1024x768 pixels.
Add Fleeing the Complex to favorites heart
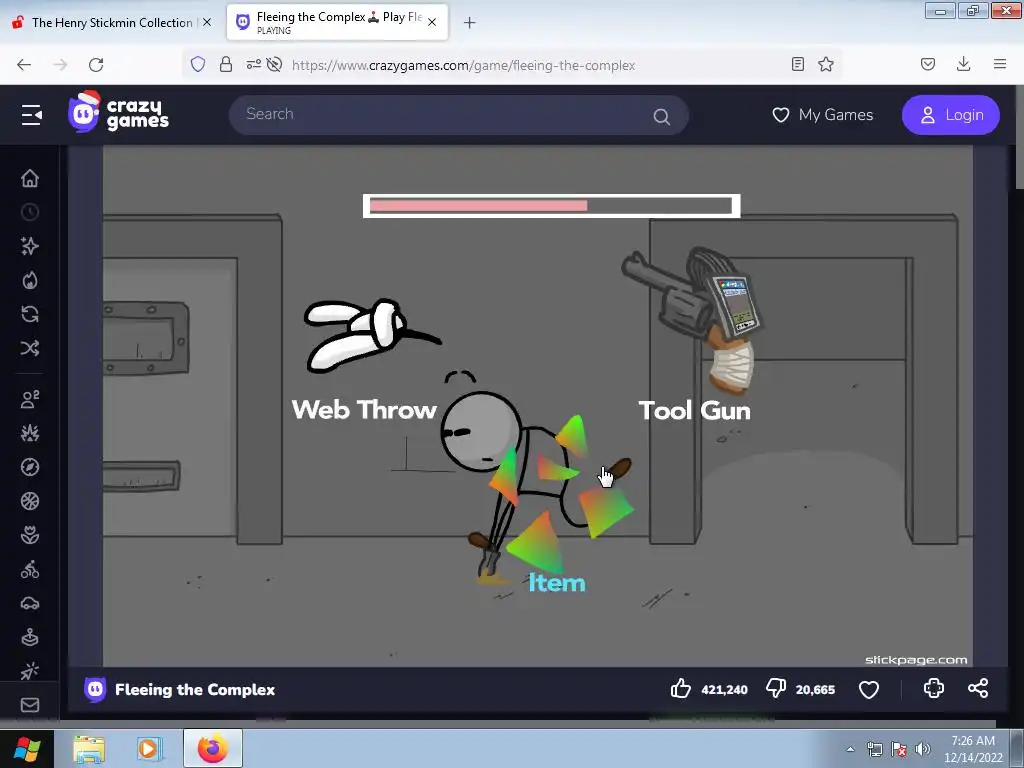click(869, 690)
